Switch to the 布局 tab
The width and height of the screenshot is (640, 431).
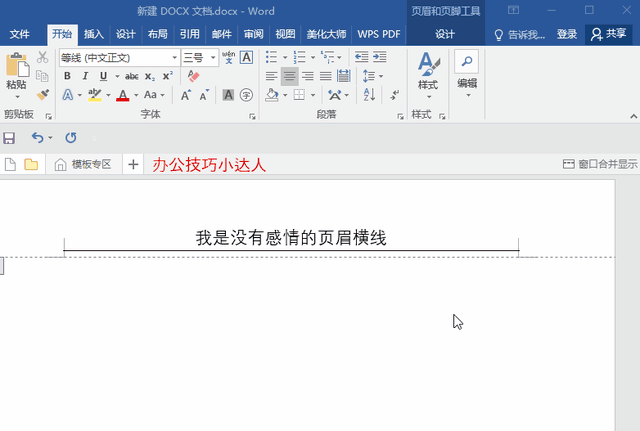pyautogui.click(x=158, y=34)
